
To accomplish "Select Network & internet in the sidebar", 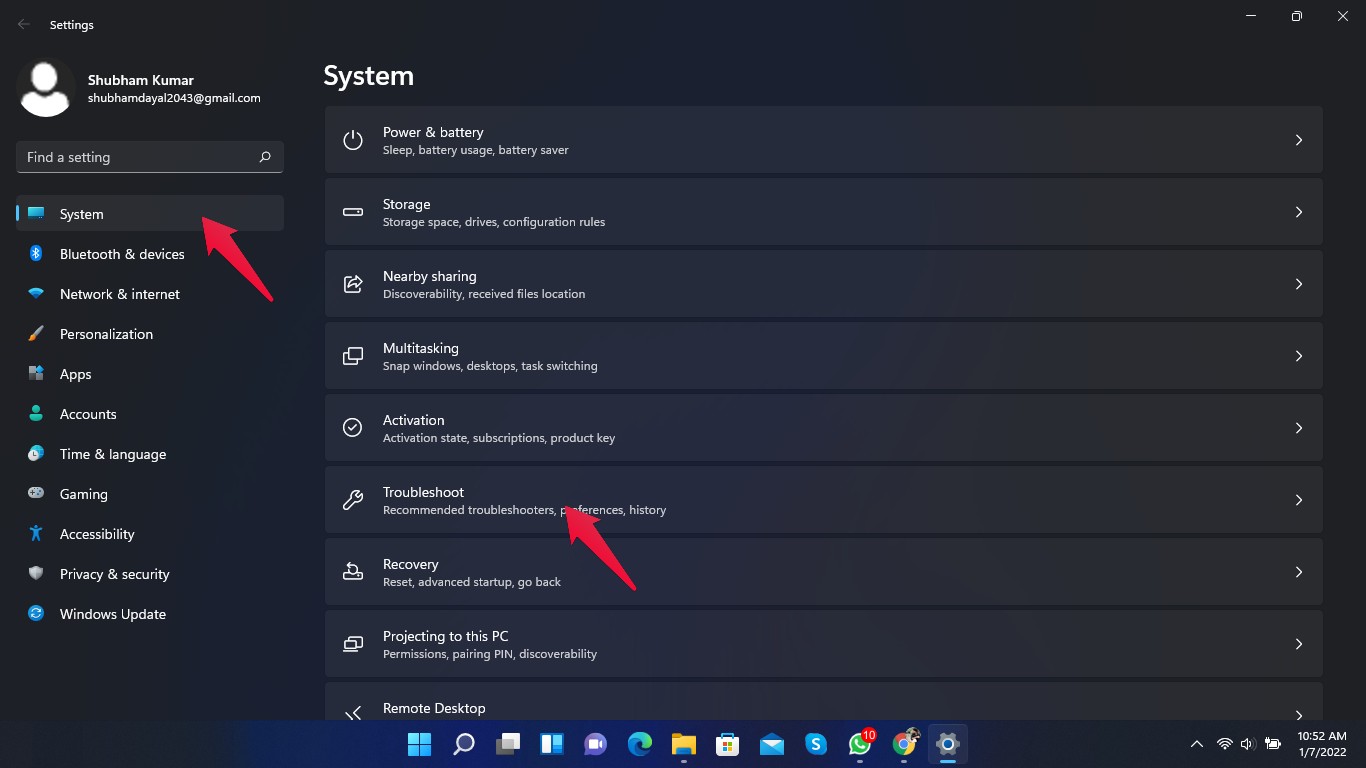I will click(x=119, y=294).
